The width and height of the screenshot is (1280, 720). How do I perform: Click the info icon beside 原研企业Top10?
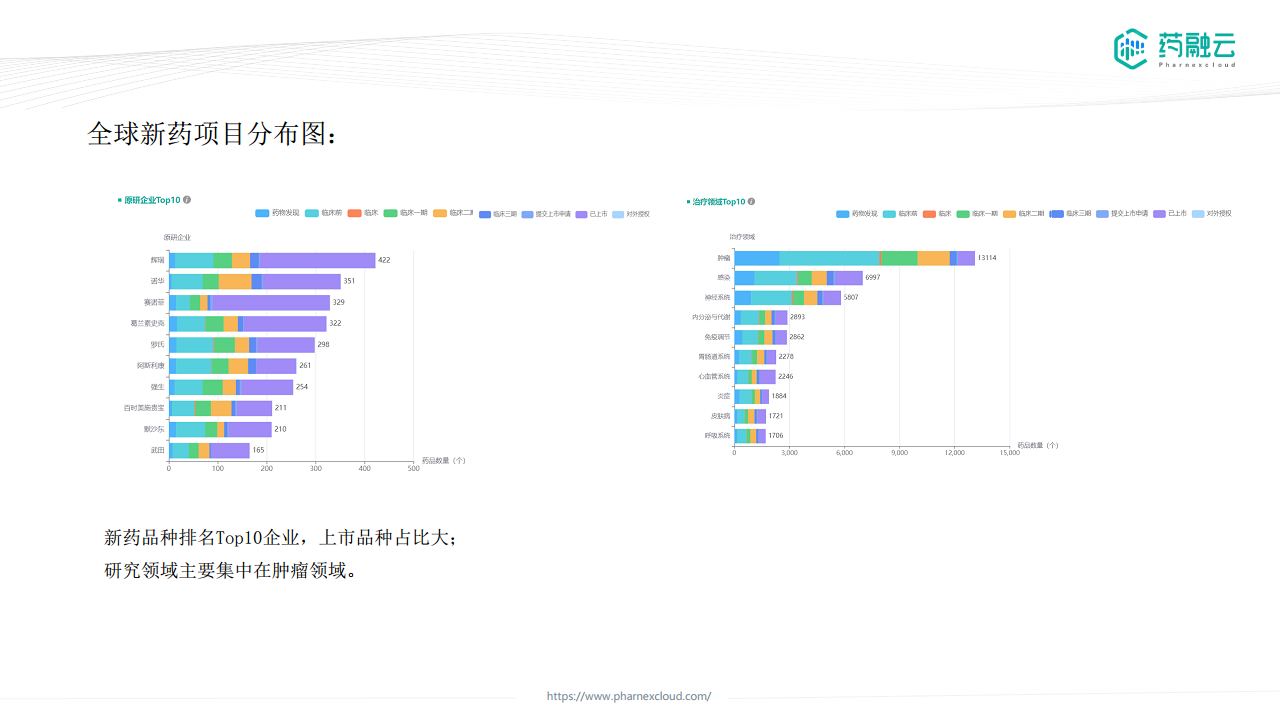pos(187,200)
